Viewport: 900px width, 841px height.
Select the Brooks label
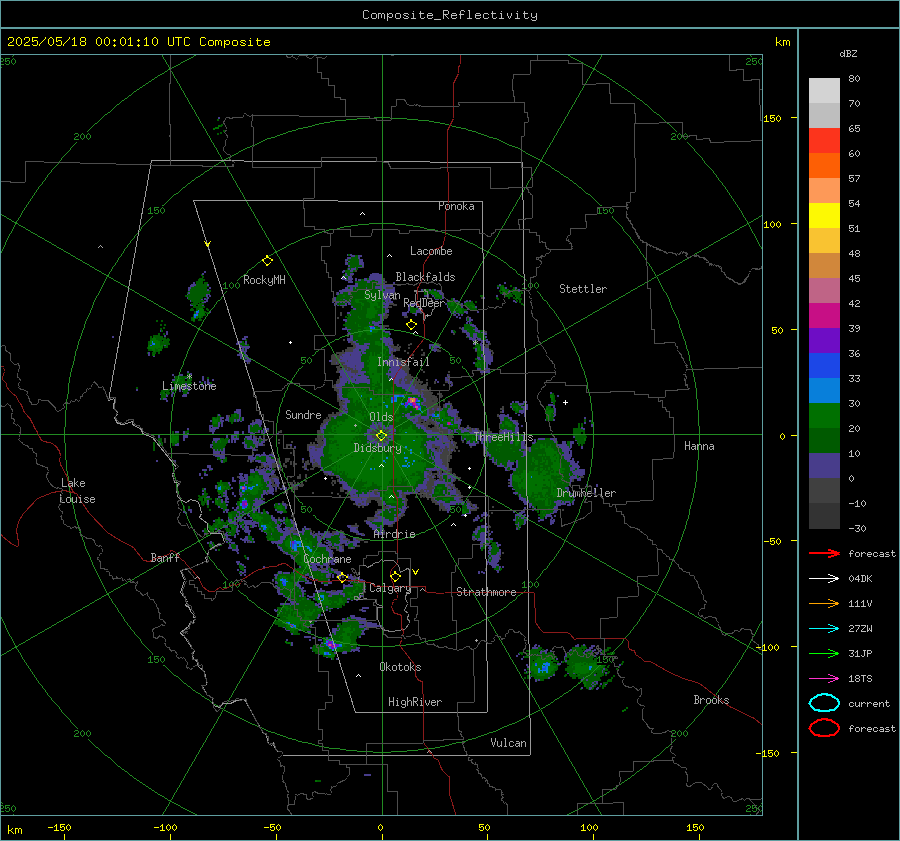[711, 700]
